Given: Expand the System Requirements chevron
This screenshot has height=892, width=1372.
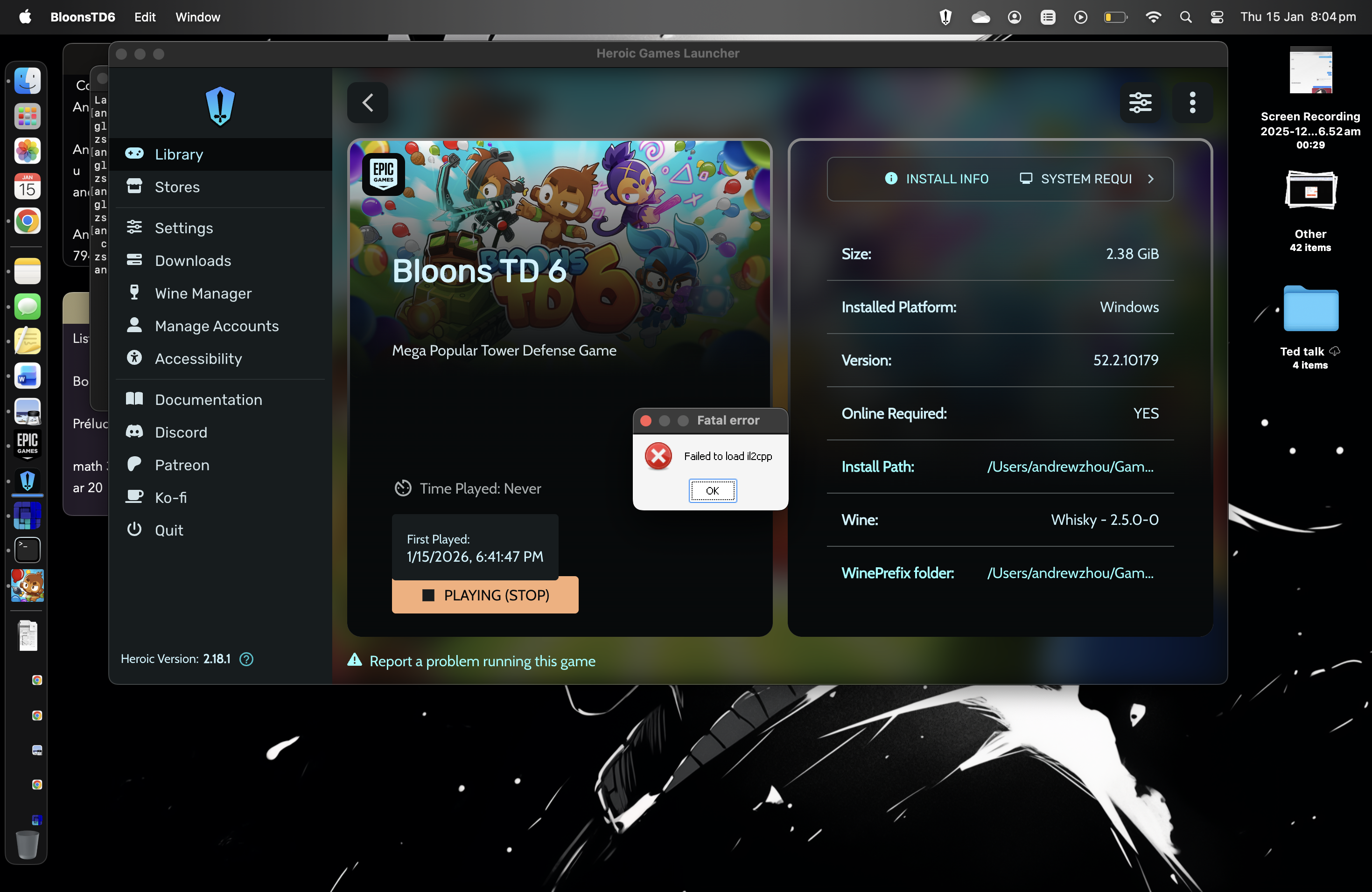Looking at the screenshot, I should coord(1151,179).
